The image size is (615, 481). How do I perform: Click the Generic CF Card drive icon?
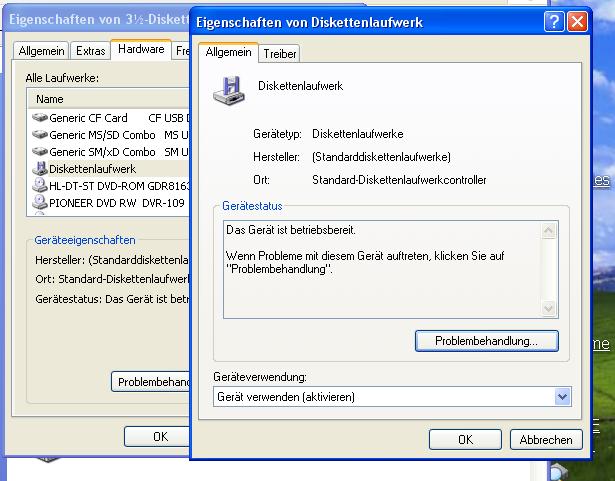click(40, 118)
